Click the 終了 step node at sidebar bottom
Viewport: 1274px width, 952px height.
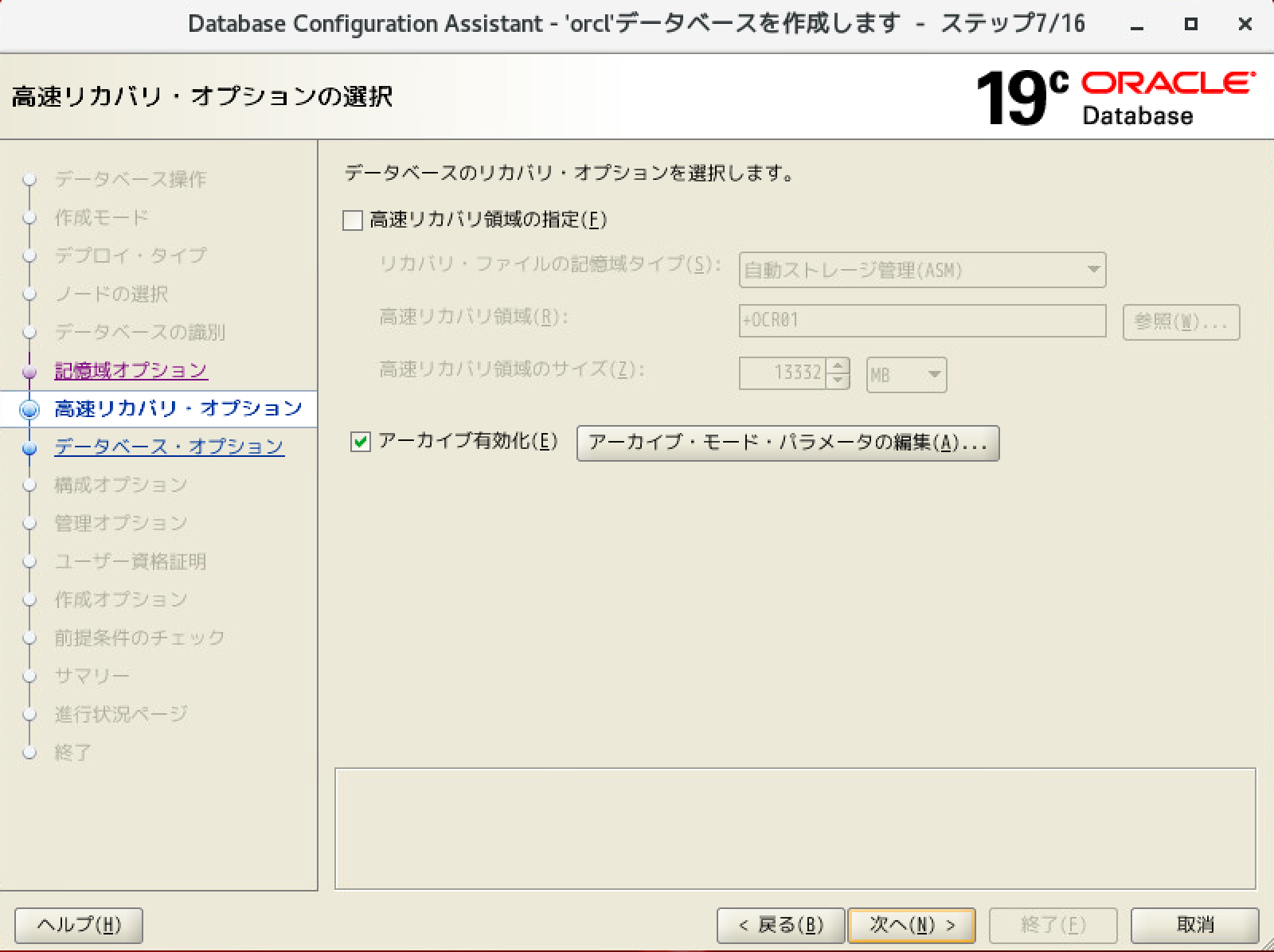(x=29, y=752)
